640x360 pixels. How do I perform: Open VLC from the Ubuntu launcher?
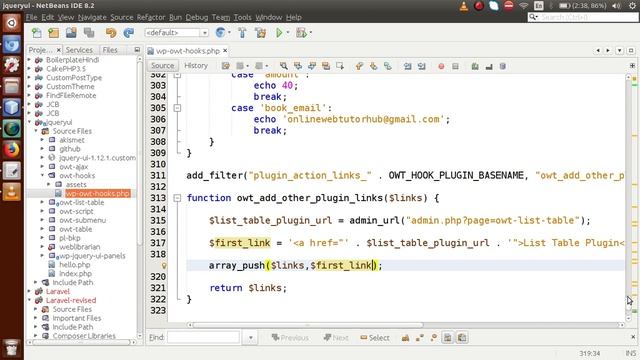12,191
